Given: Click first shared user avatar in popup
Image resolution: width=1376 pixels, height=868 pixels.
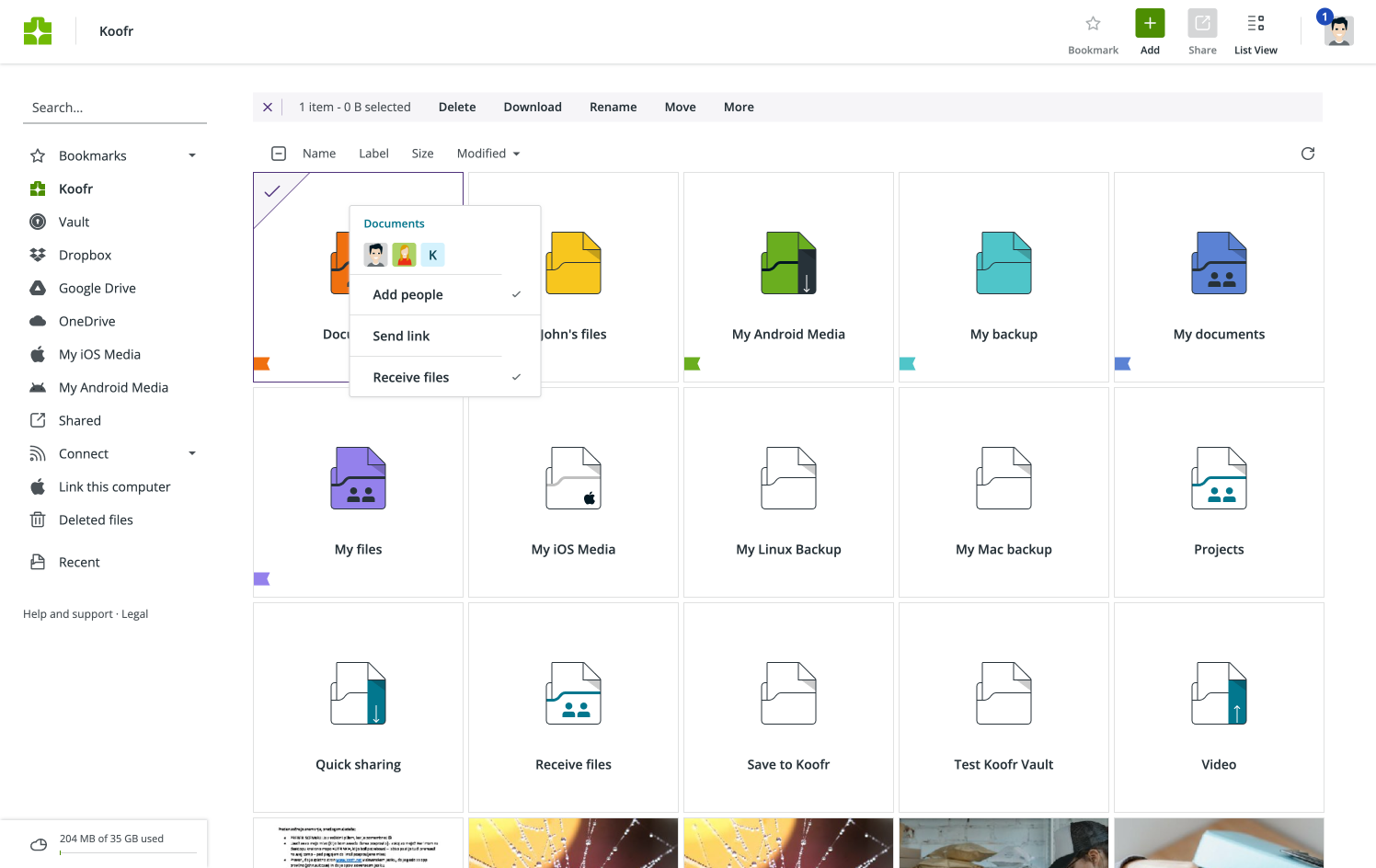Looking at the screenshot, I should pyautogui.click(x=375, y=255).
